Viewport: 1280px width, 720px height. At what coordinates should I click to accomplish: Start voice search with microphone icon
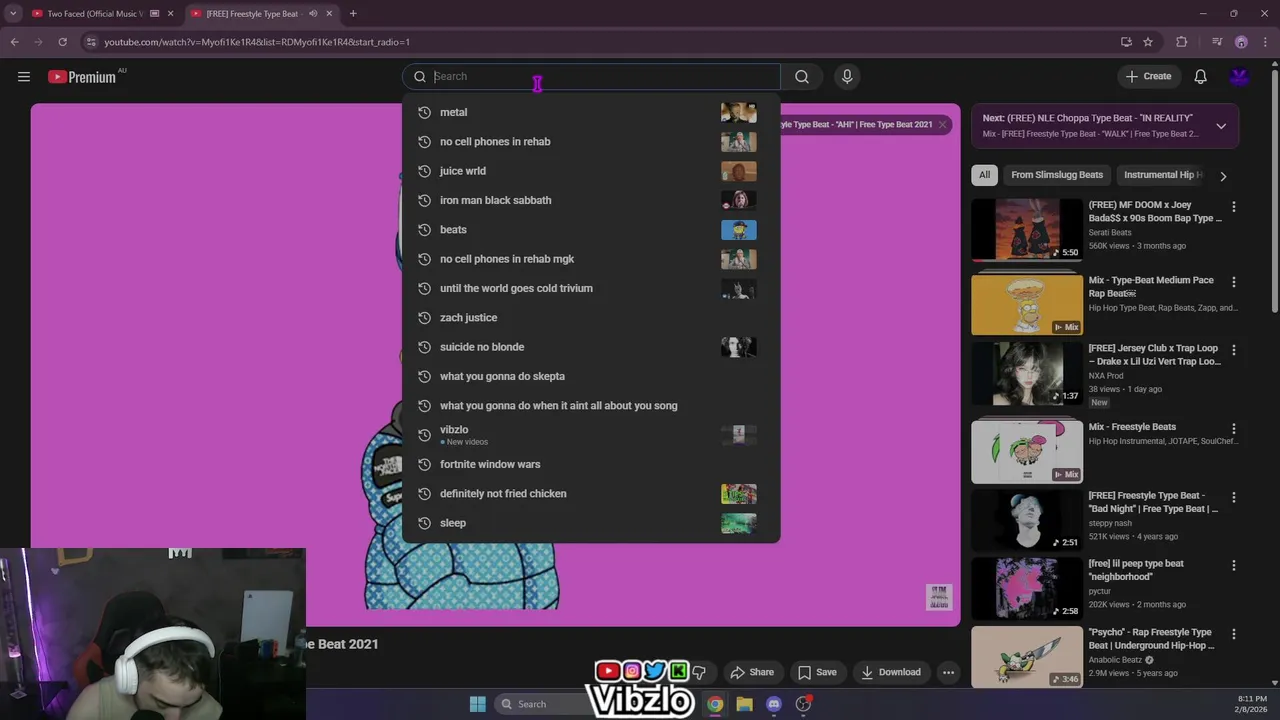point(847,77)
